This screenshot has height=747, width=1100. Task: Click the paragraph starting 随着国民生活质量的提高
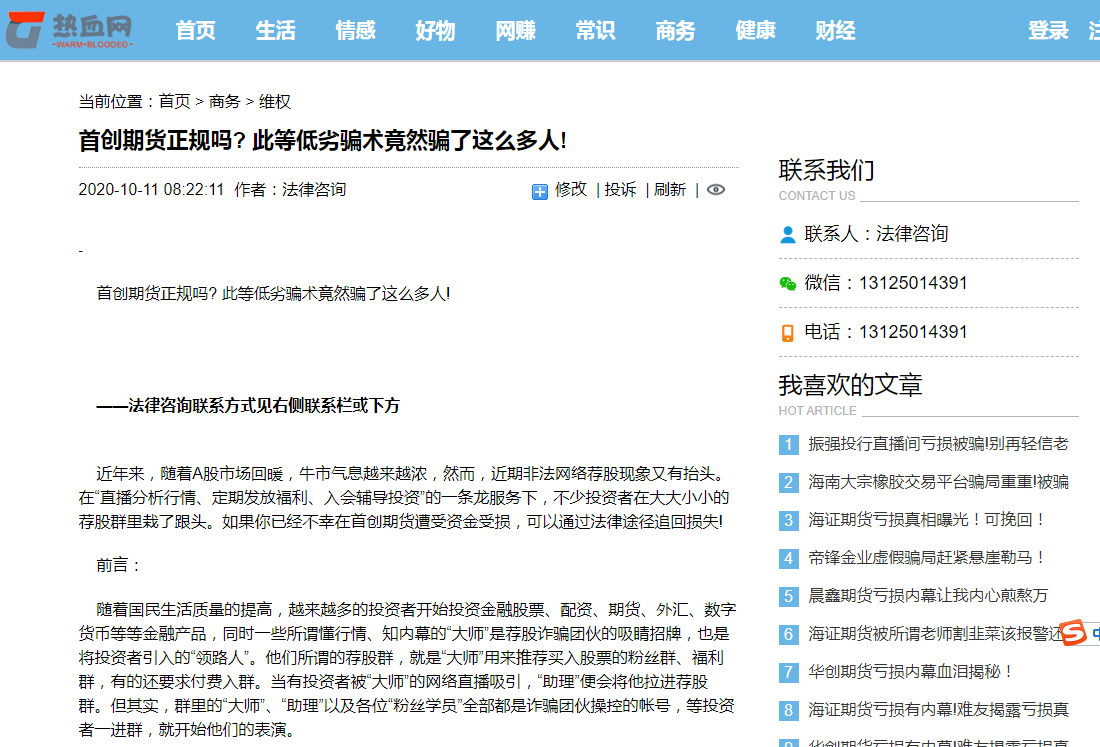tap(408, 670)
